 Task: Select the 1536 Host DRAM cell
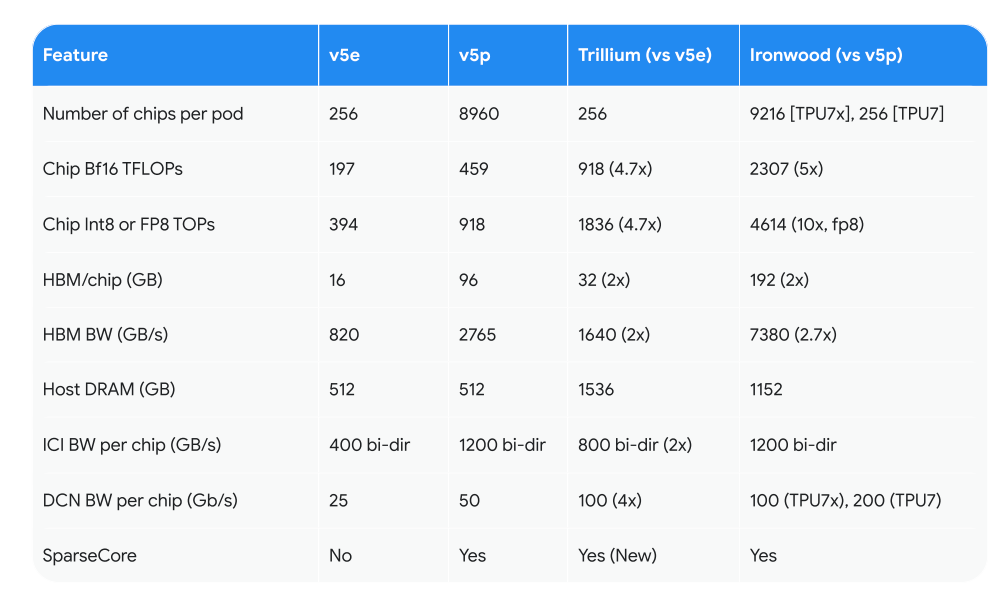596,390
